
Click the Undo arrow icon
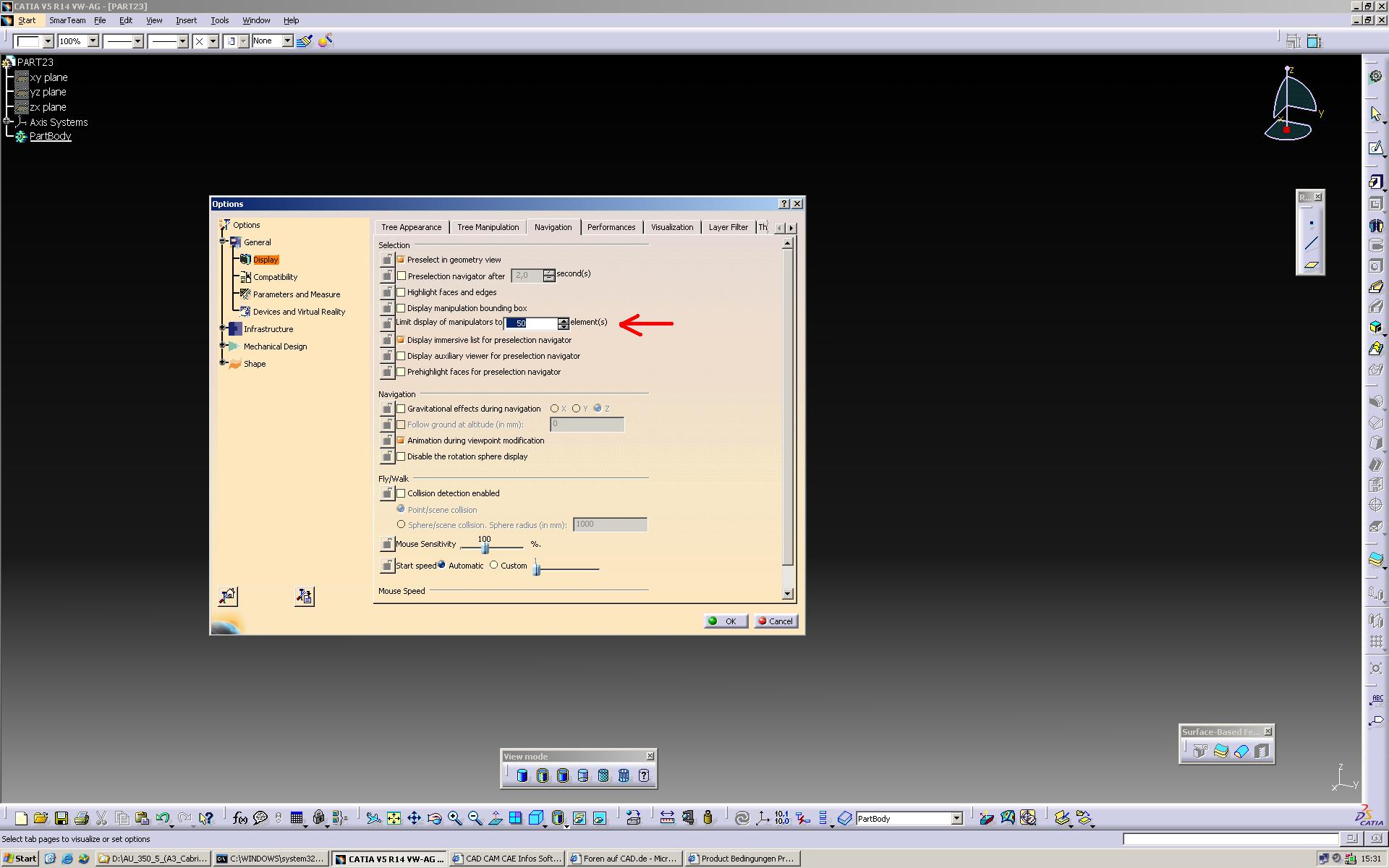pyautogui.click(x=163, y=818)
